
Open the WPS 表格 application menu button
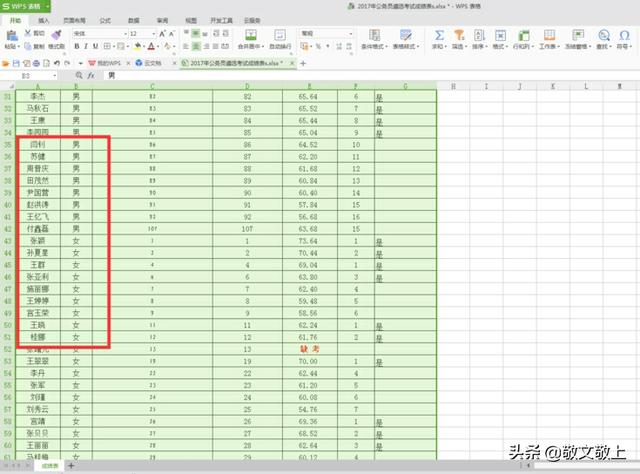[25, 7]
